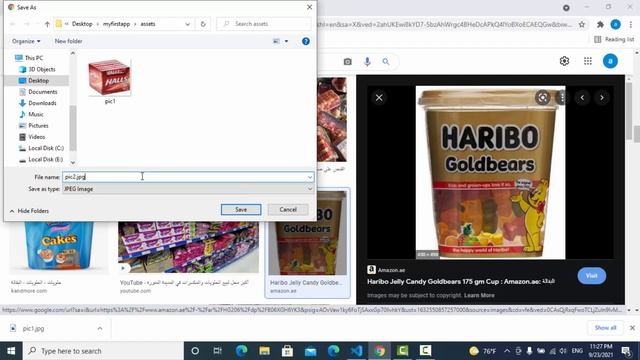Open the Haribo Jelly Candy Goldbears result thumbnail

click(307, 233)
